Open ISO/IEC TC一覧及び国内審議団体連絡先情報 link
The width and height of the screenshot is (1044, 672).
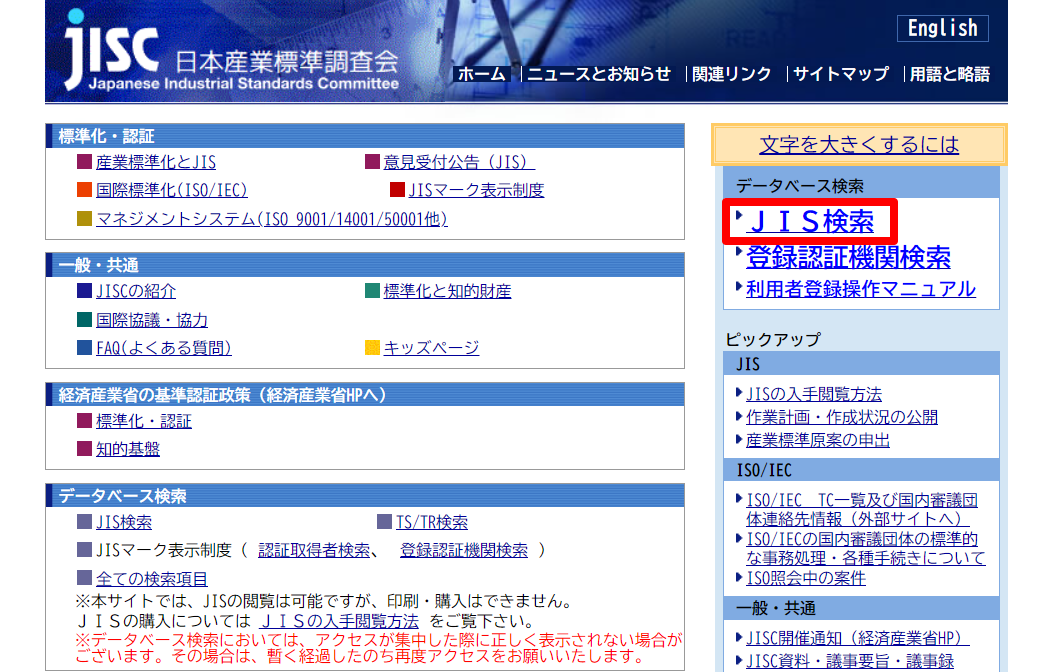point(862,509)
